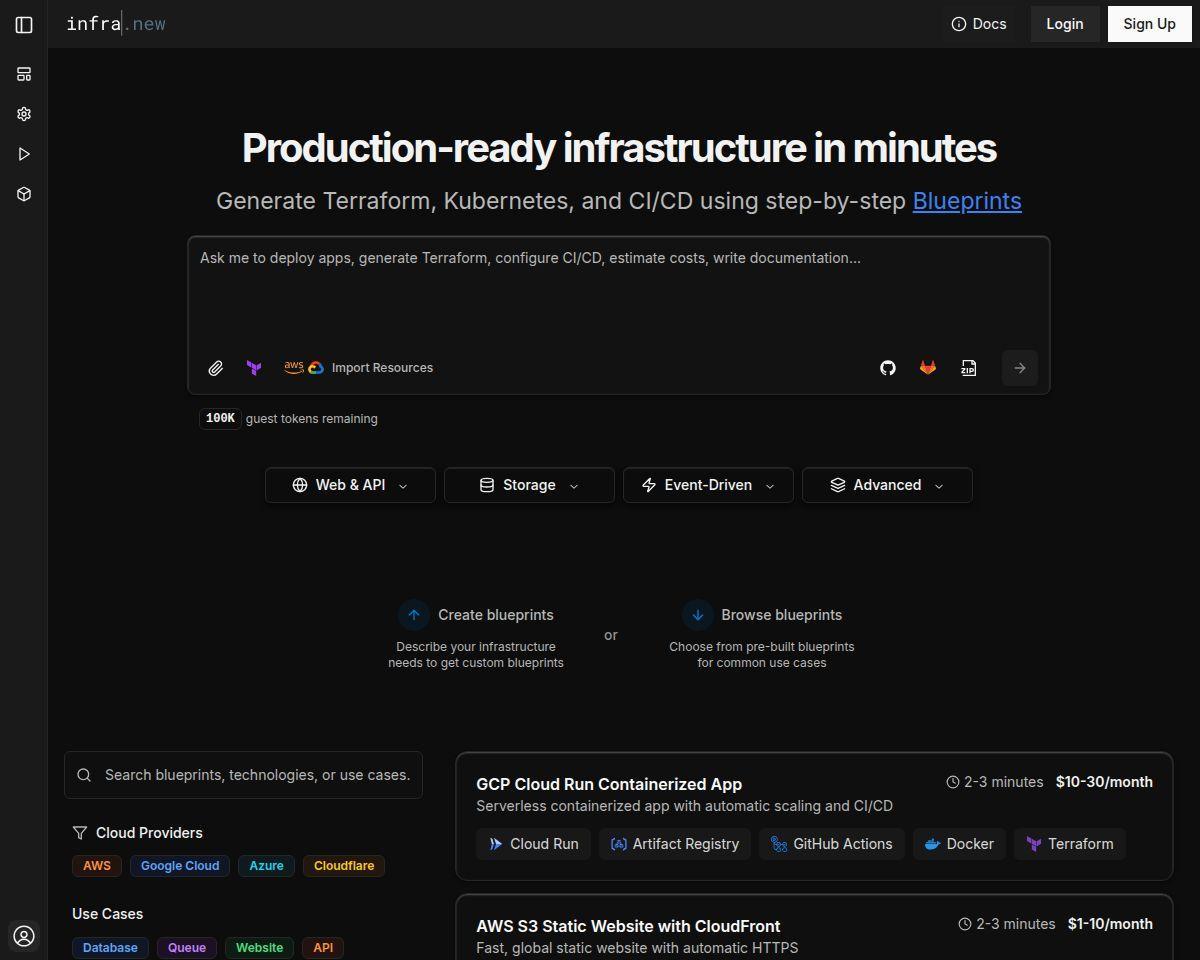Follow the Blueprints hyperlink in subtitle
1200x960 pixels.
point(967,201)
